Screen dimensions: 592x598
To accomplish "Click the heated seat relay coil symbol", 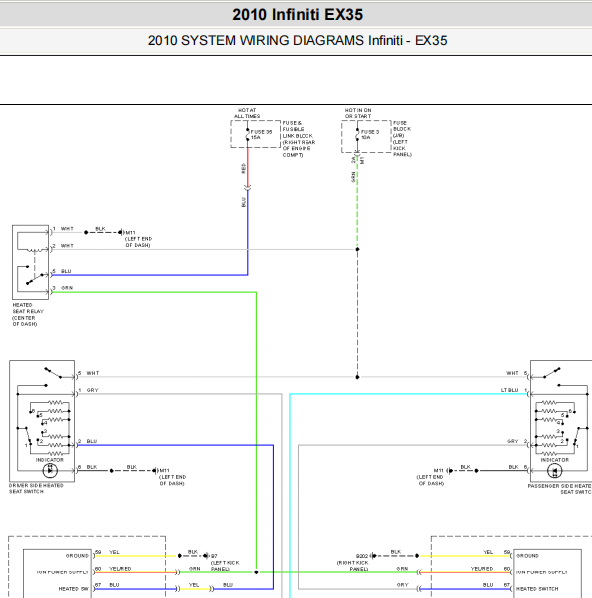I will [x=36, y=250].
